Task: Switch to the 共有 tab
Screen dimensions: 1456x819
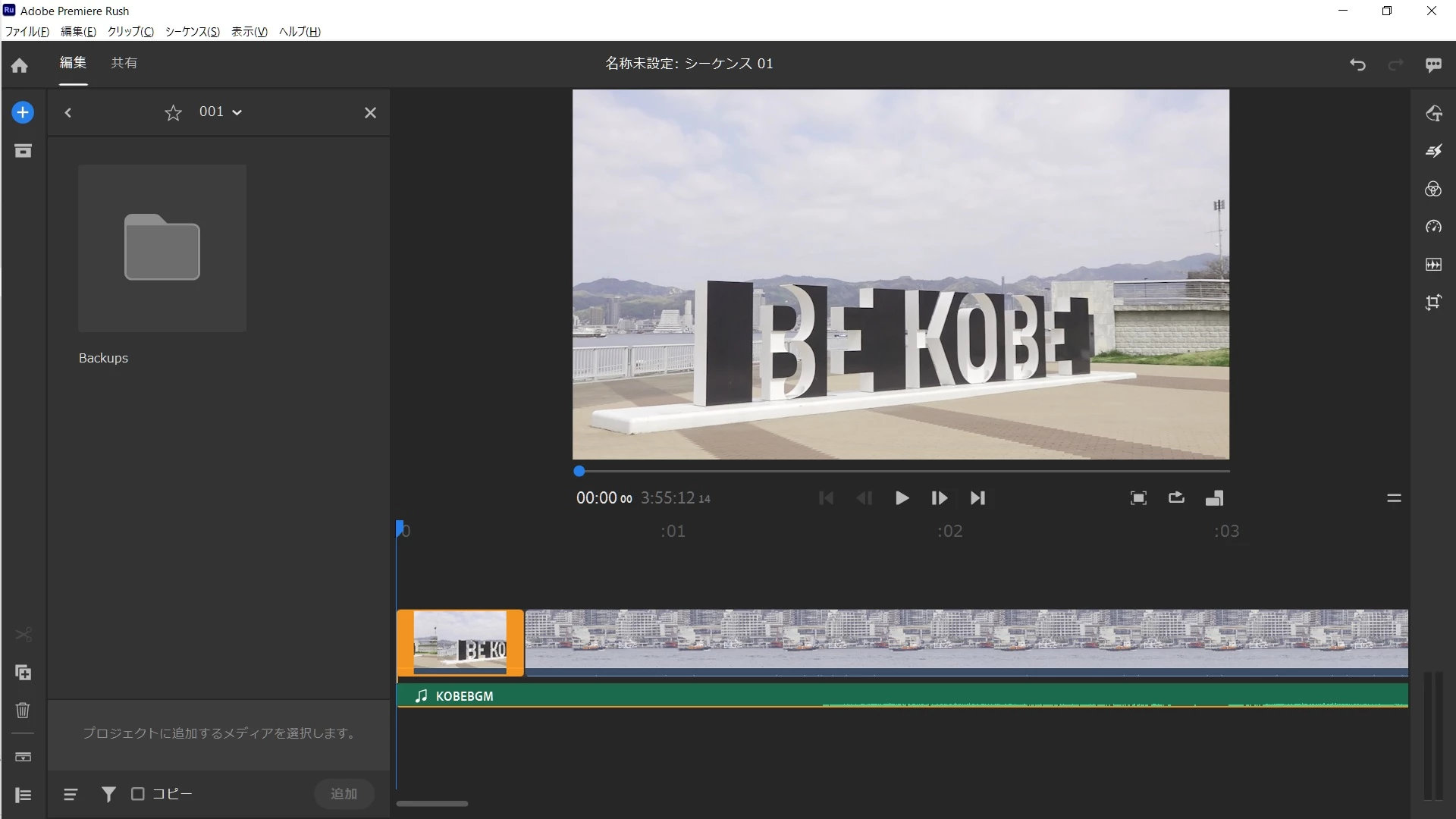Action: (x=124, y=63)
